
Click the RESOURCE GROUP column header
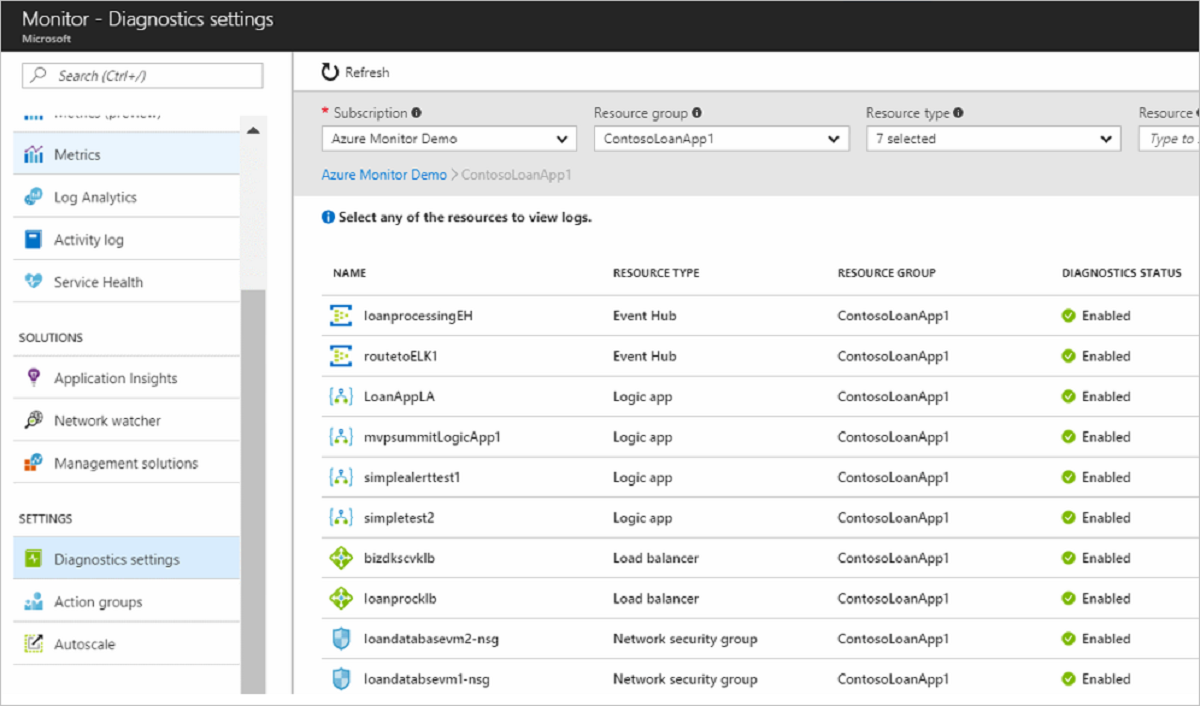click(x=887, y=273)
